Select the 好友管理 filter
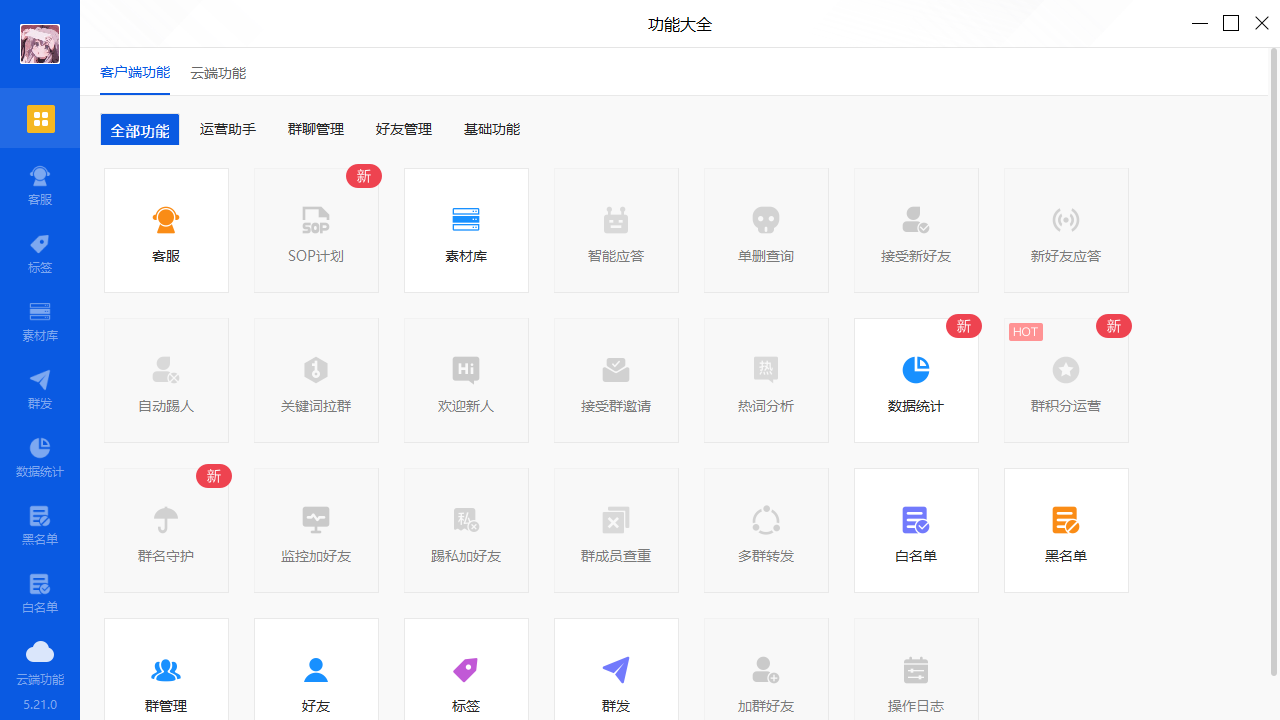 (x=404, y=129)
